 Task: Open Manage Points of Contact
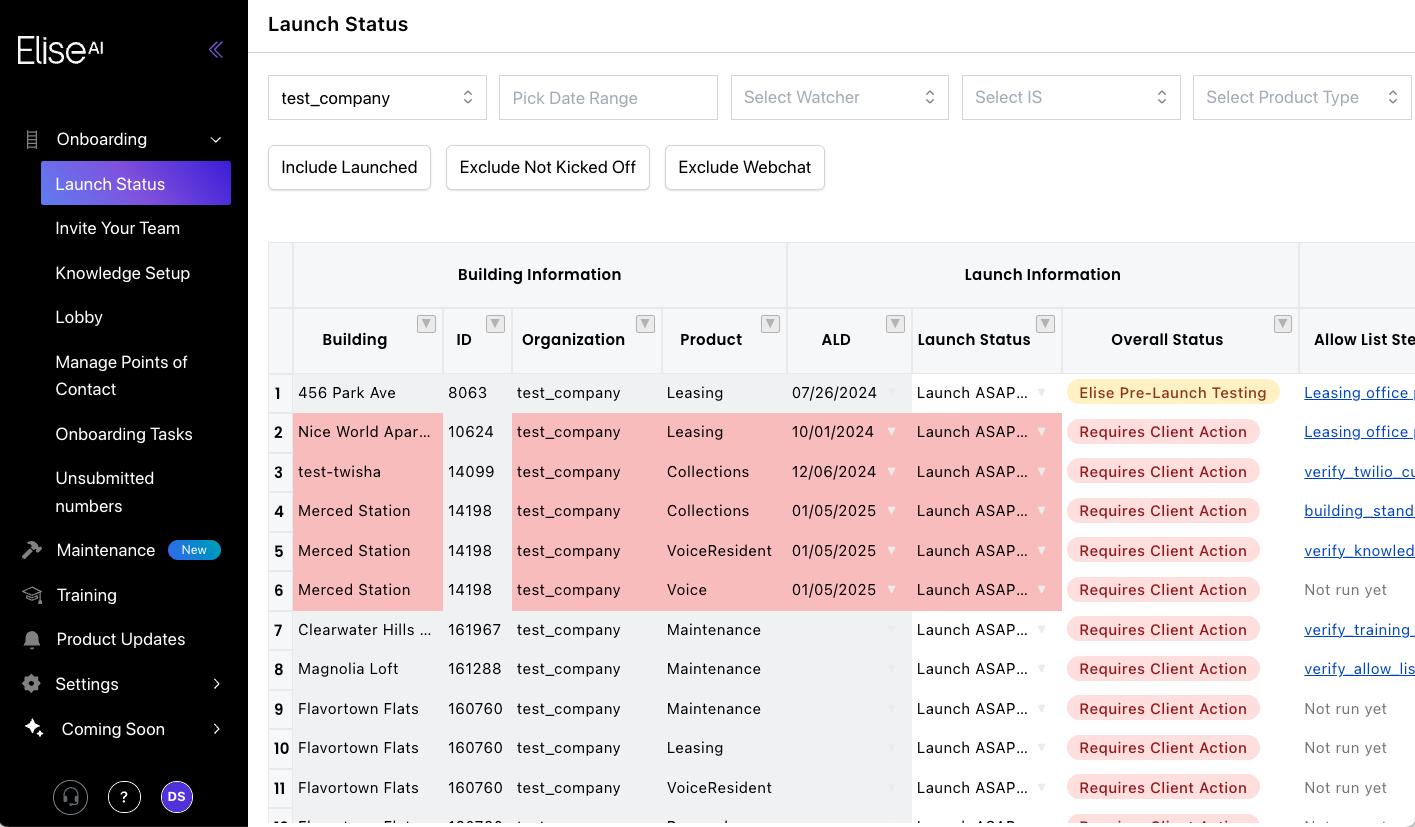[x=121, y=375]
